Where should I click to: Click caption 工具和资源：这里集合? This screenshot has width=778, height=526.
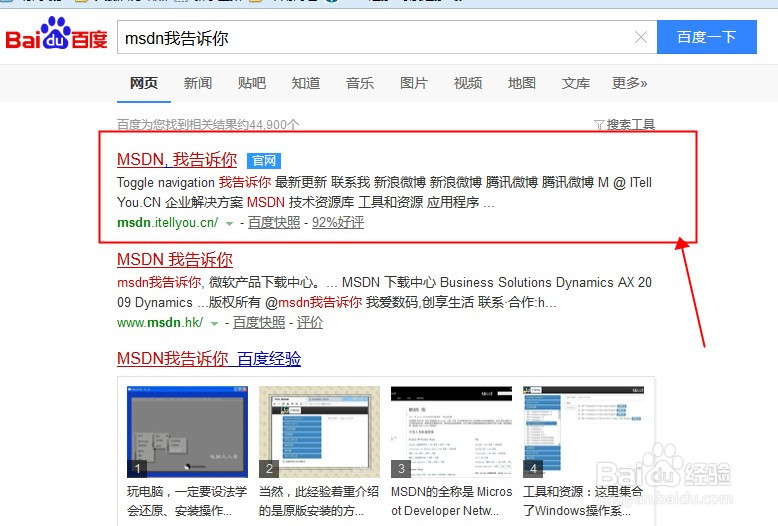583,501
